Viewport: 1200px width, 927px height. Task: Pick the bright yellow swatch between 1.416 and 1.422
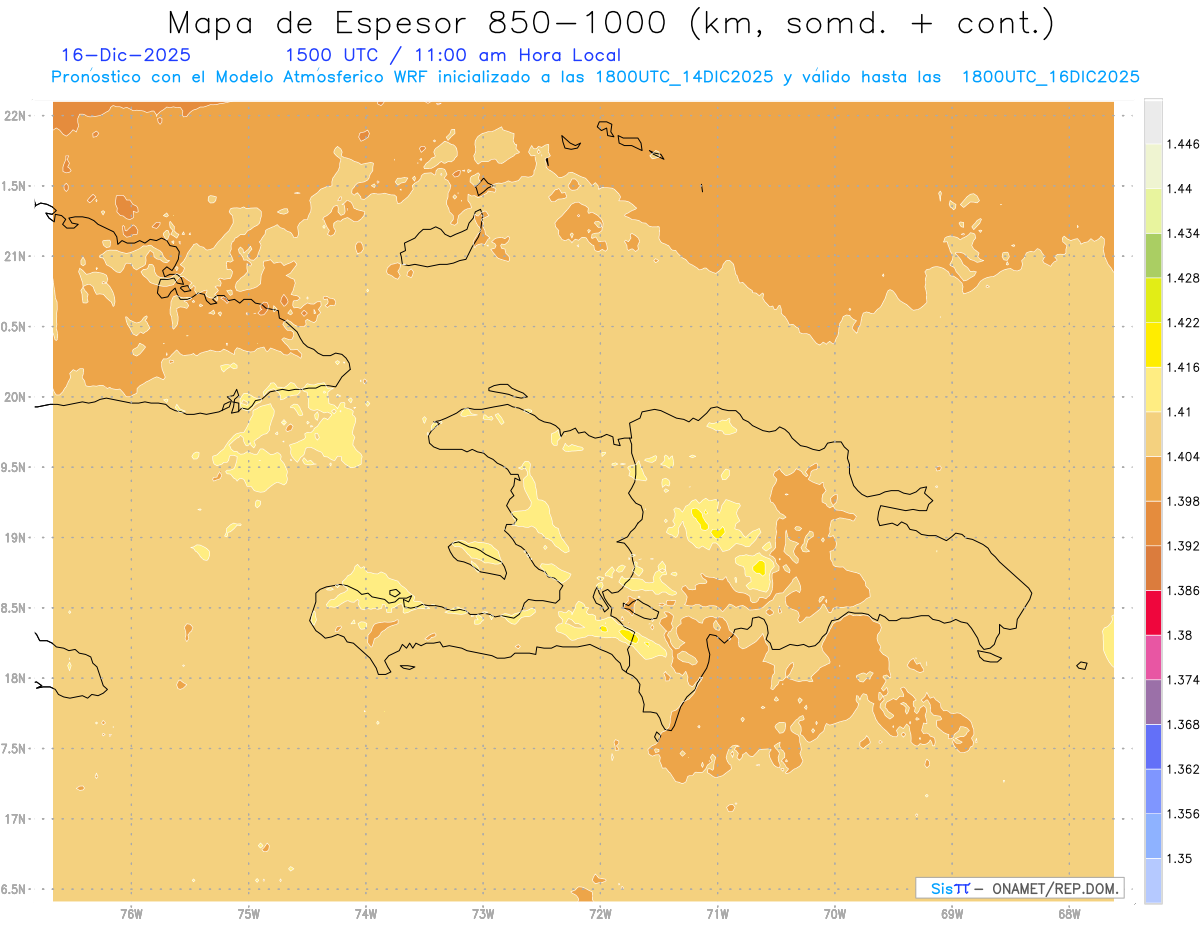(1153, 345)
